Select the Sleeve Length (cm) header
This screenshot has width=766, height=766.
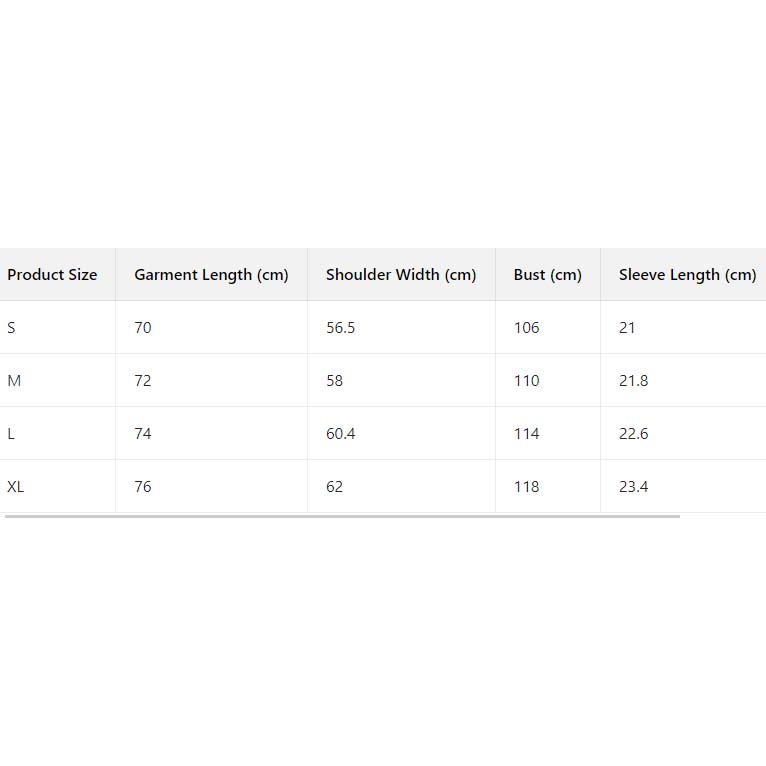687,275
